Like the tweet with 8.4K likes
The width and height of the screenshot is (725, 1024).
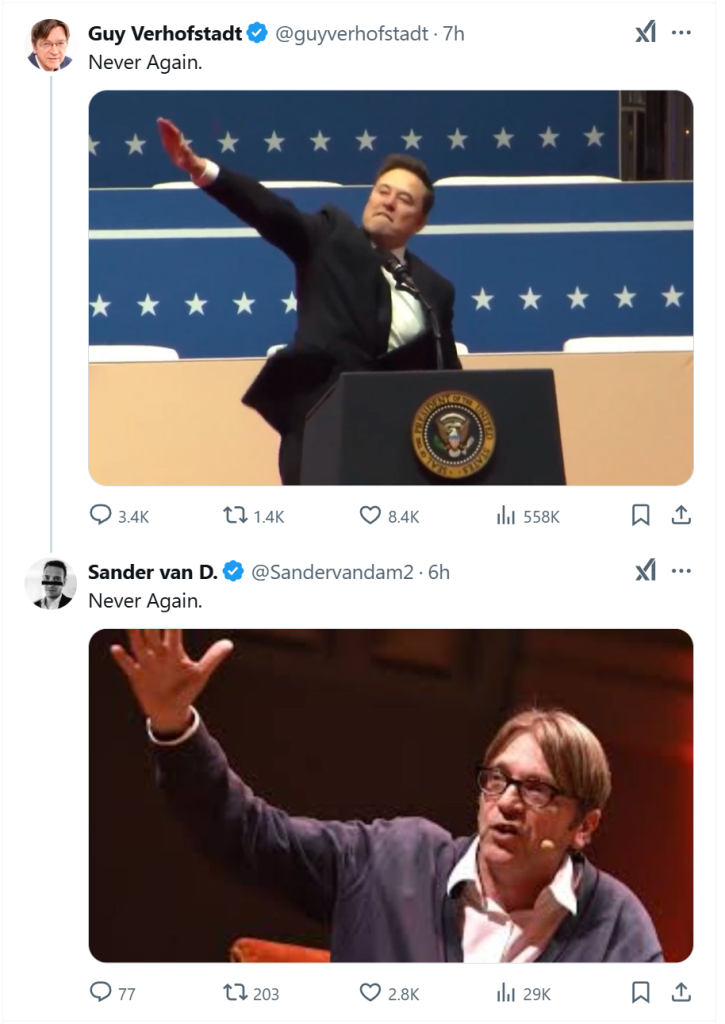(x=370, y=515)
